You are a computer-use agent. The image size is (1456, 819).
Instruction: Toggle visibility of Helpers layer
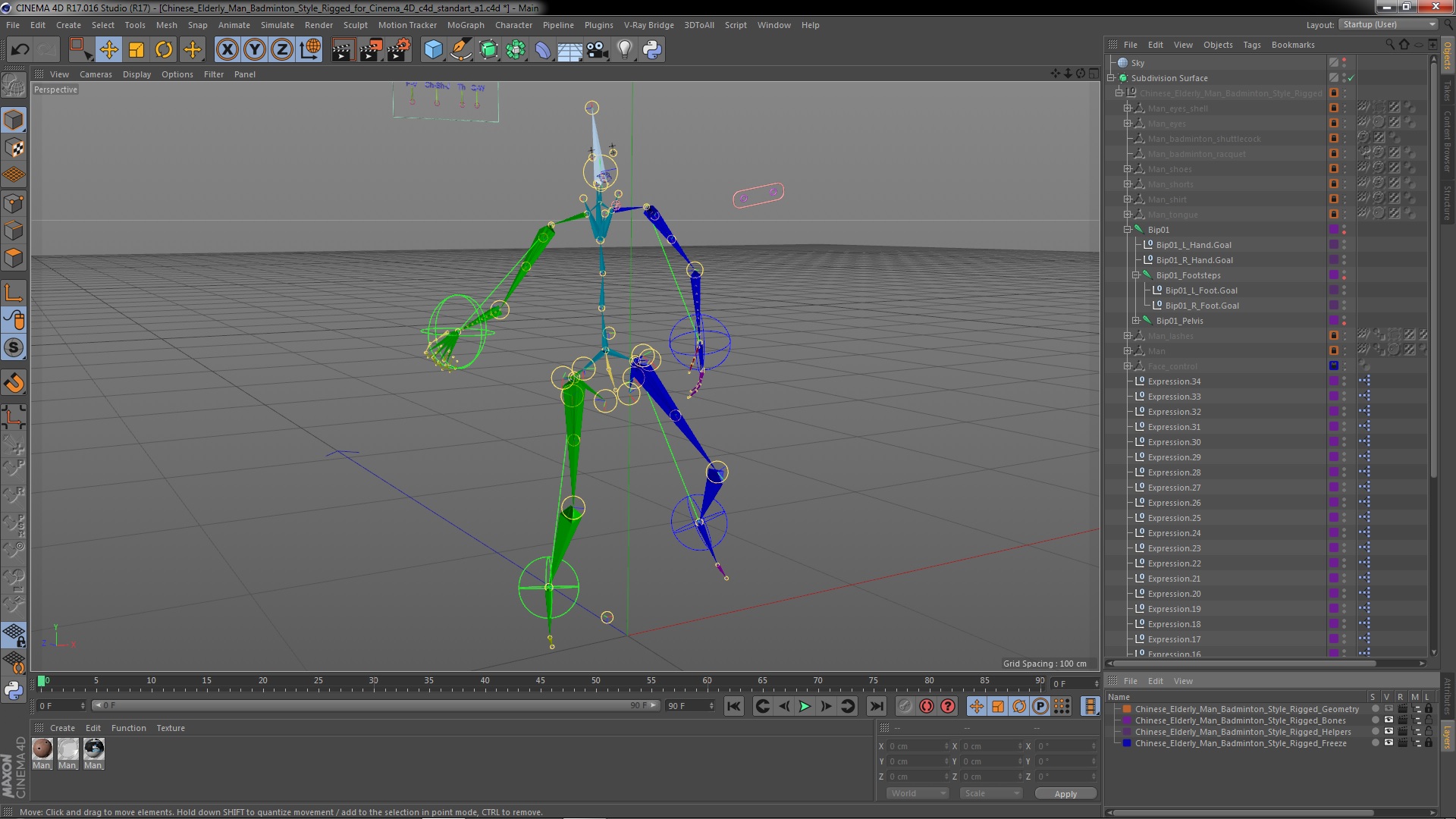pos(1389,732)
